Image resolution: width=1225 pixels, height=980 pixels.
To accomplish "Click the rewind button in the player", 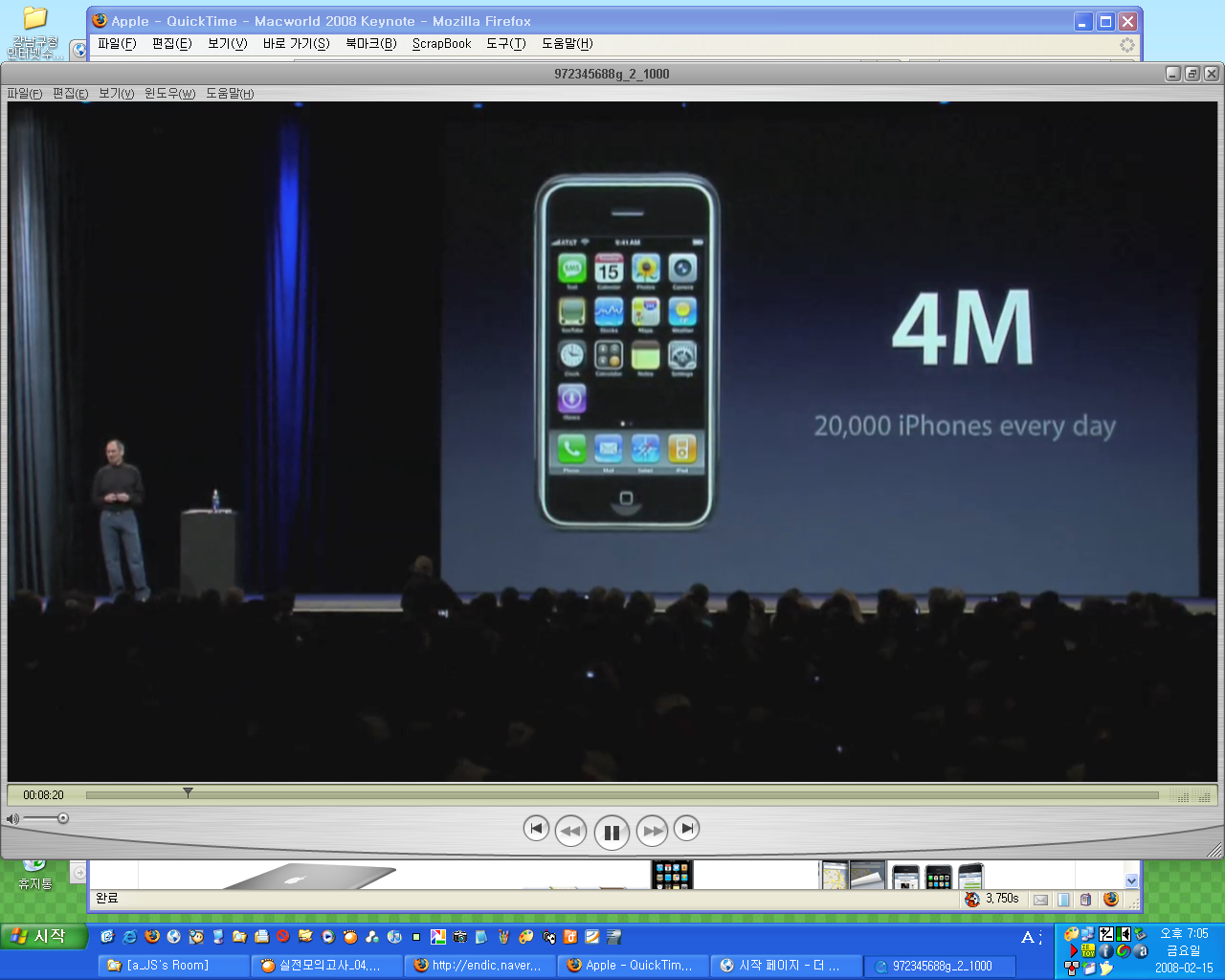I will (570, 831).
